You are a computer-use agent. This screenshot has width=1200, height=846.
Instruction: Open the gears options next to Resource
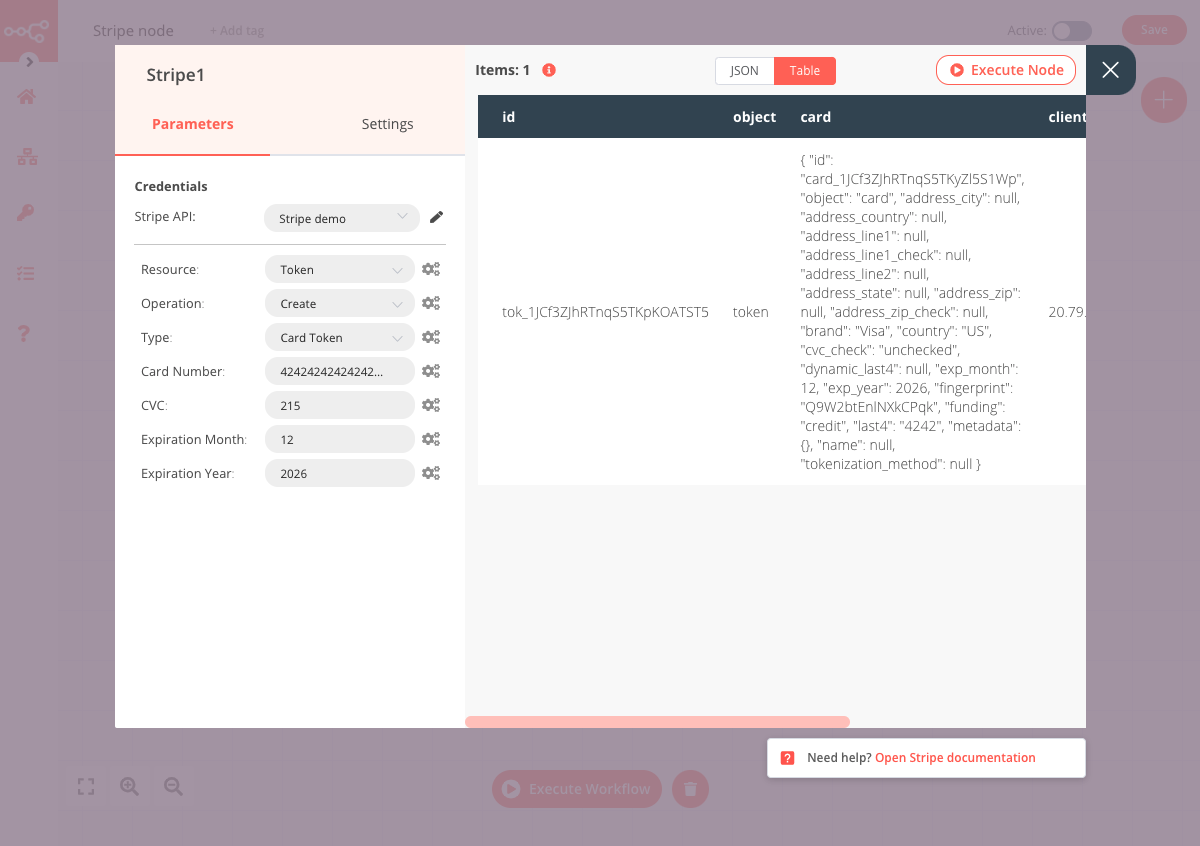pos(431,269)
